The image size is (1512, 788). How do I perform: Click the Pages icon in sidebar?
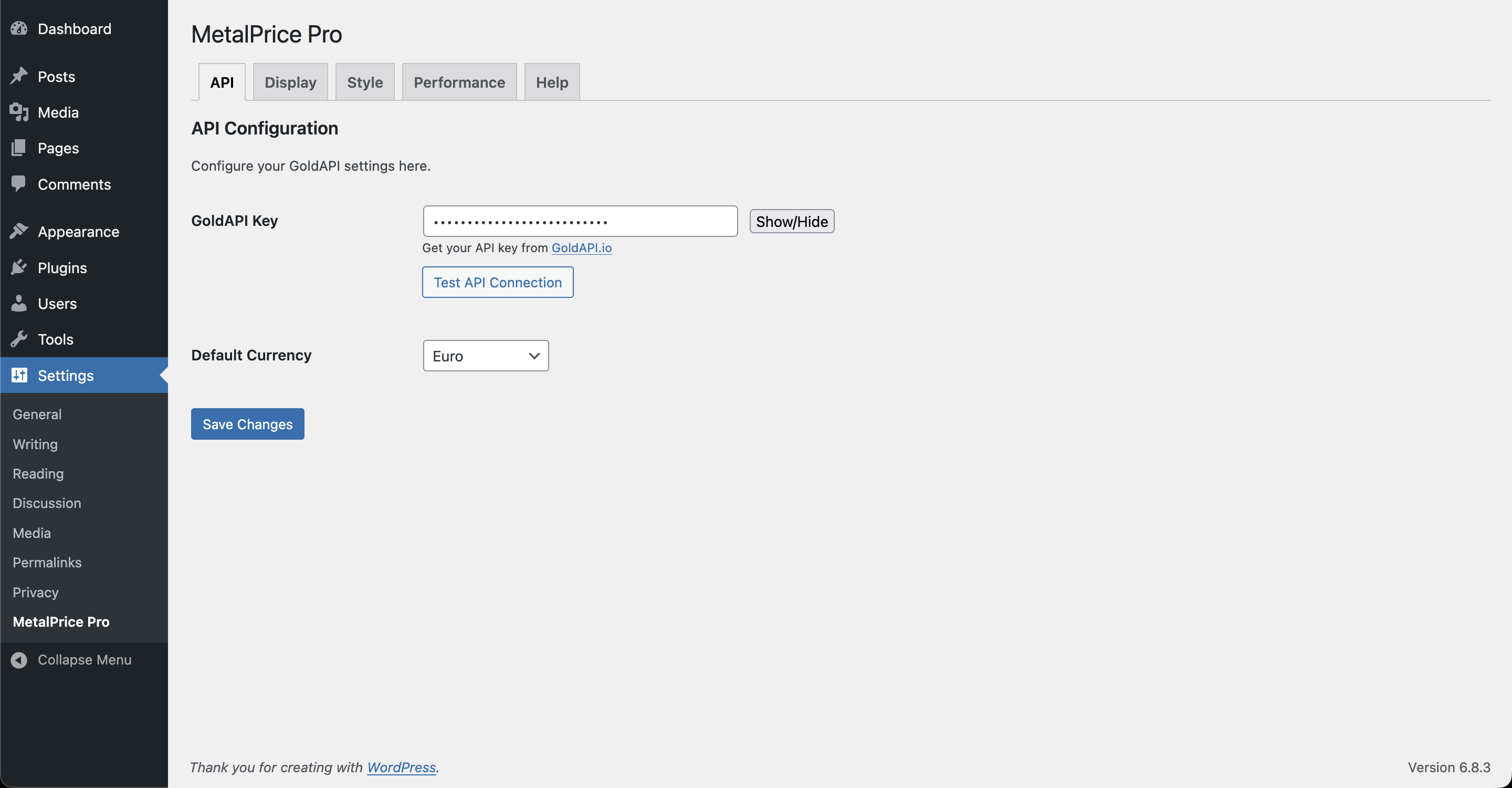click(19, 148)
